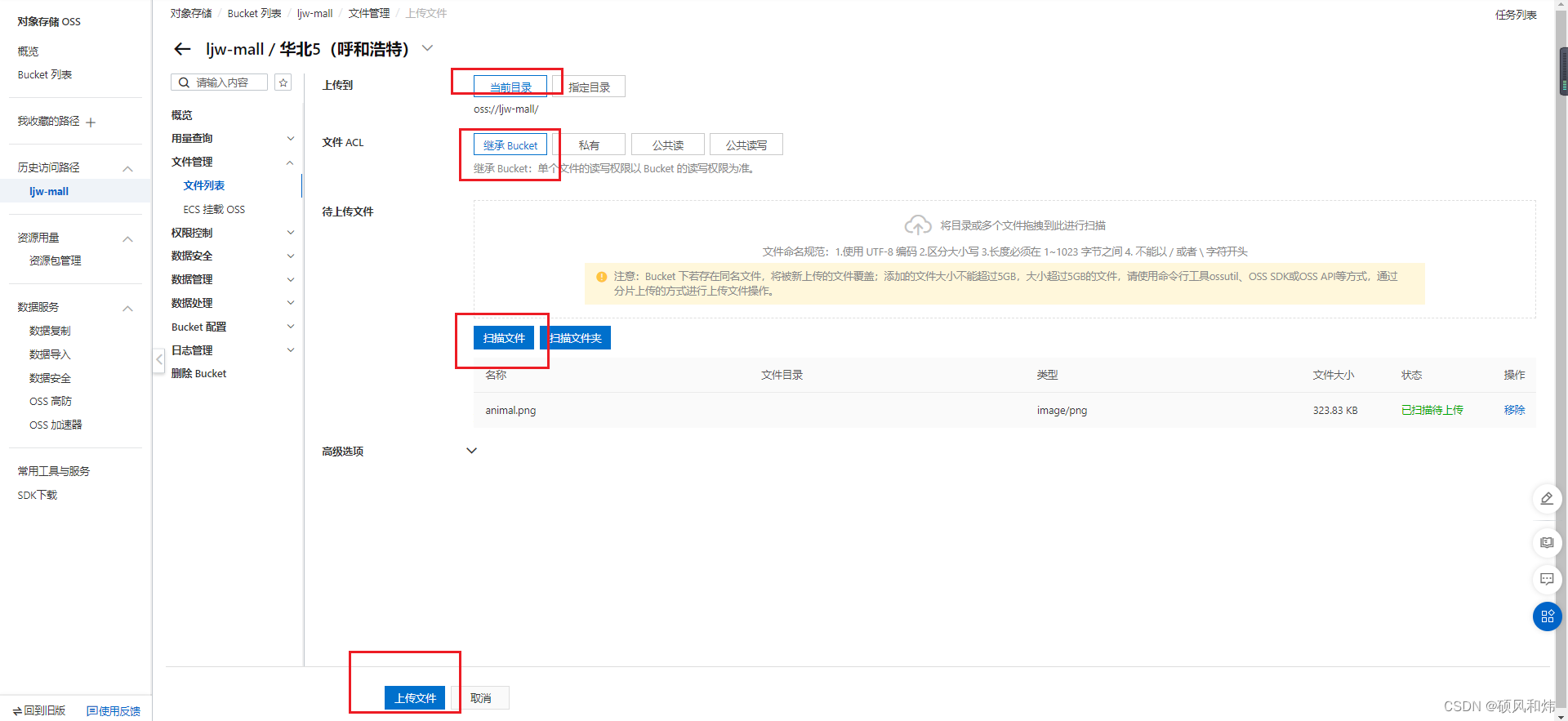Expand 权限控制 menu section
Viewport: 1568px width, 721px height.
(x=290, y=233)
